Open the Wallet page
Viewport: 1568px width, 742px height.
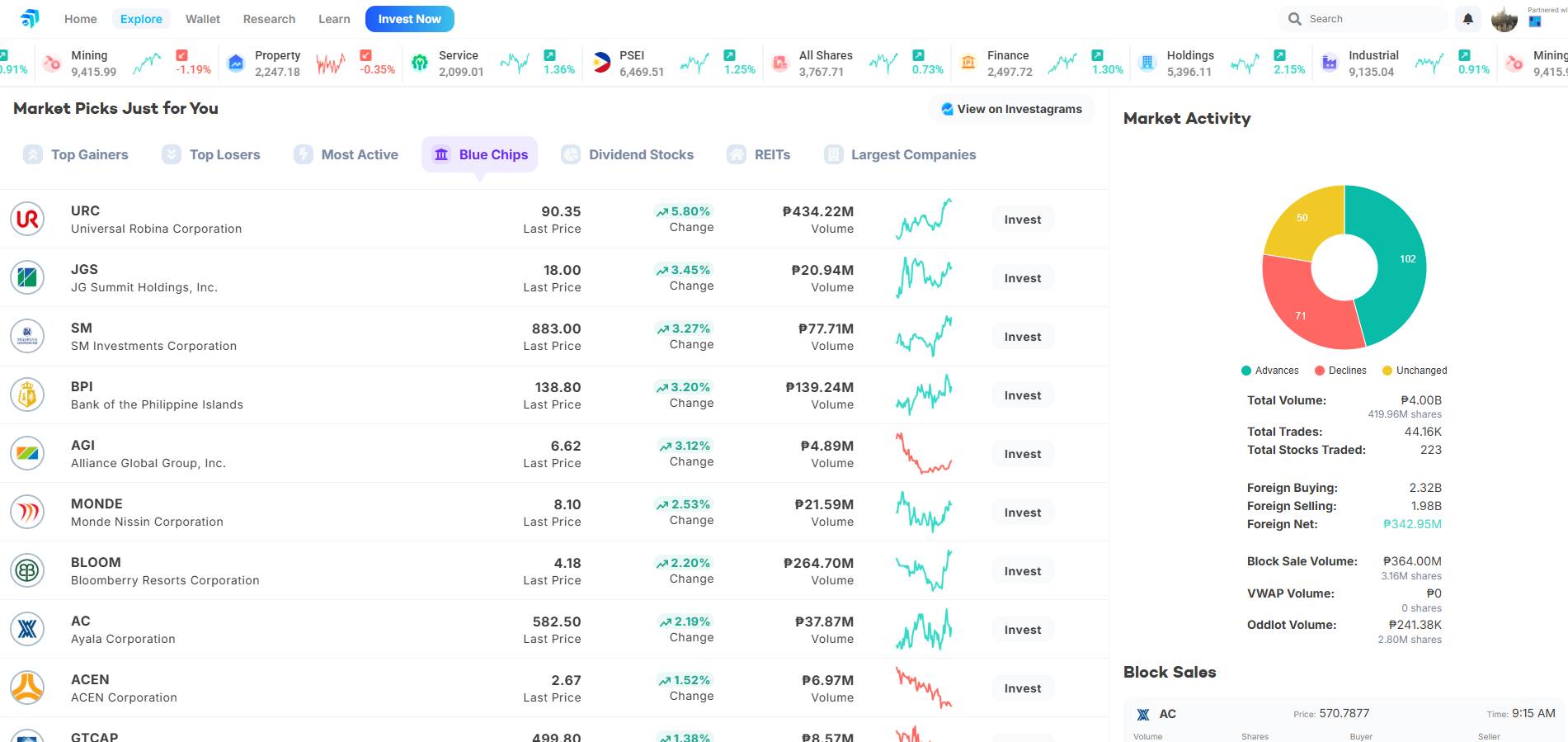pos(203,19)
